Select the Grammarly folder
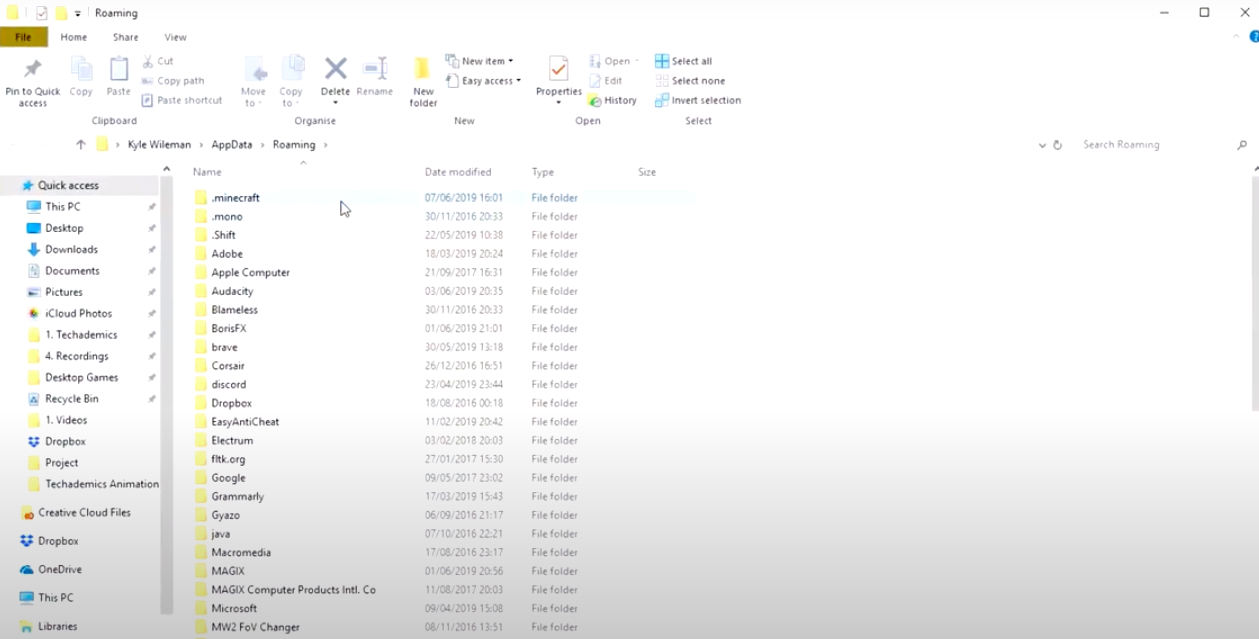Viewport: 1259px width, 639px height. (x=237, y=496)
